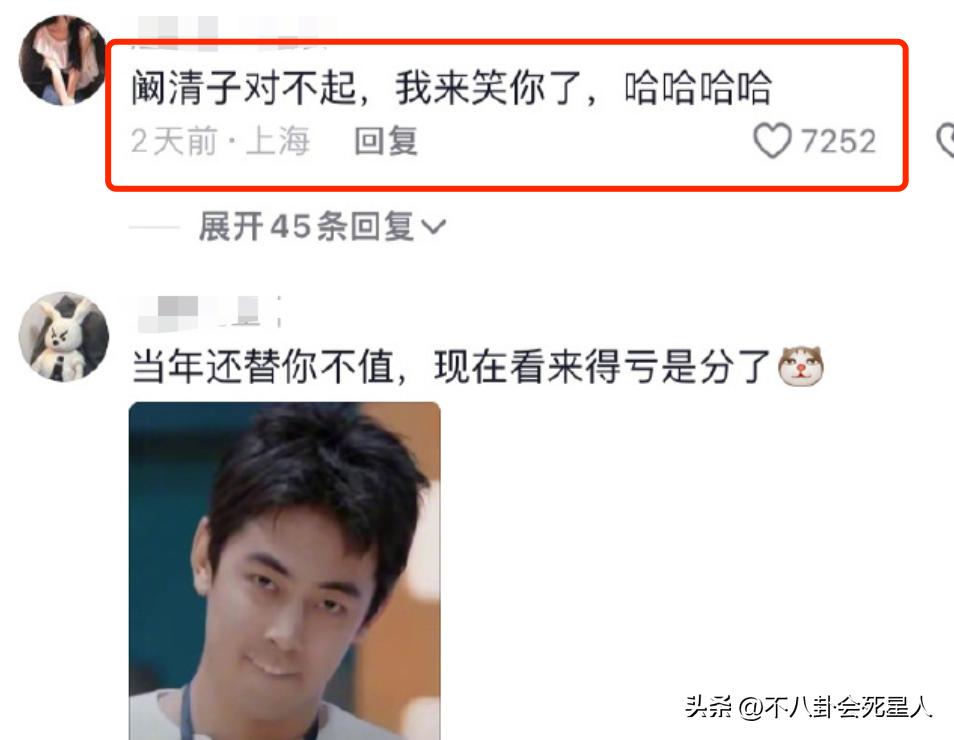Select the comment text 当年还替你不值
The width and height of the screenshot is (954, 740).
pos(263,367)
